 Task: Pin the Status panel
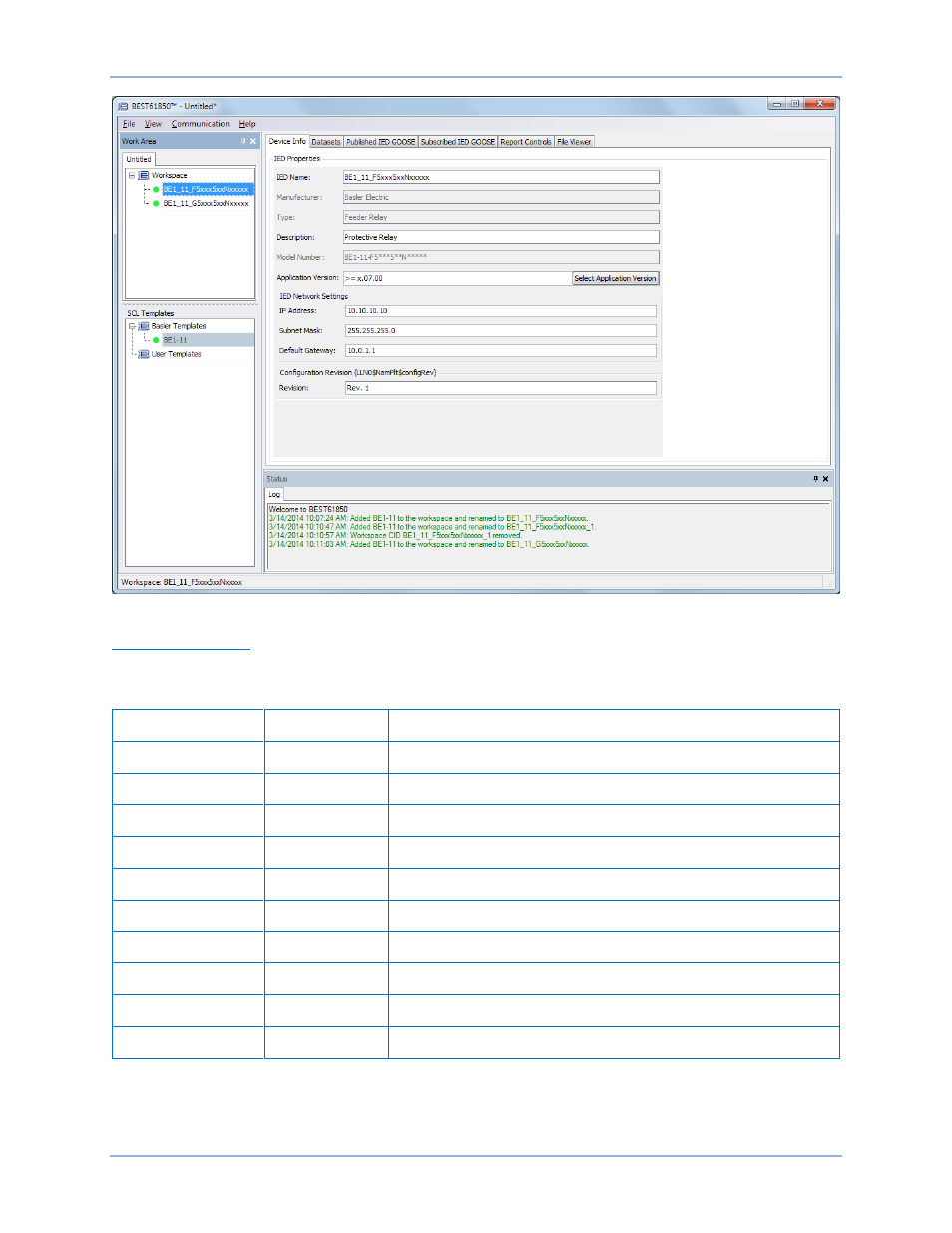(x=815, y=479)
